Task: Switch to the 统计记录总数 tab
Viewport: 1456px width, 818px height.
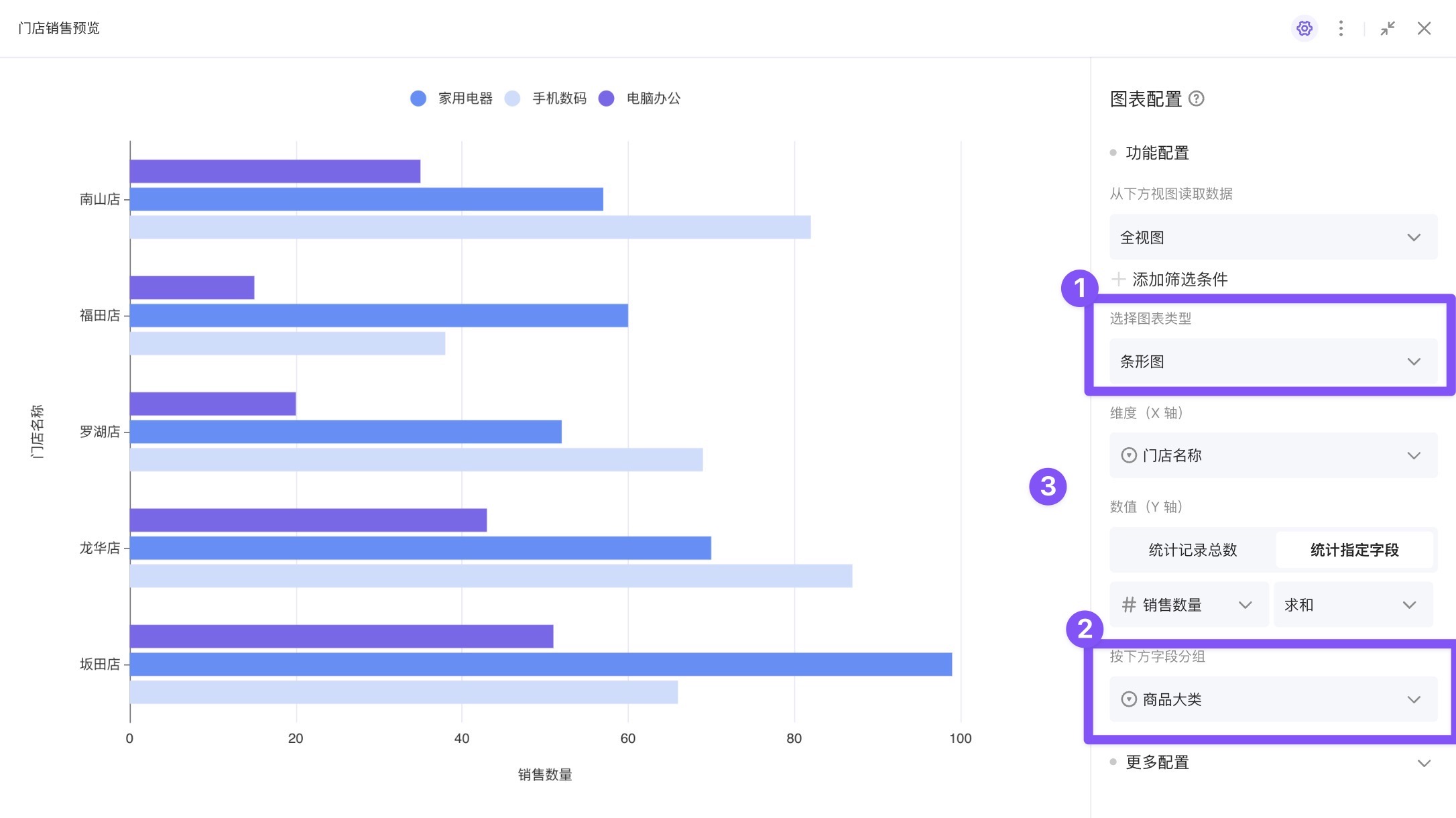Action: (1193, 550)
